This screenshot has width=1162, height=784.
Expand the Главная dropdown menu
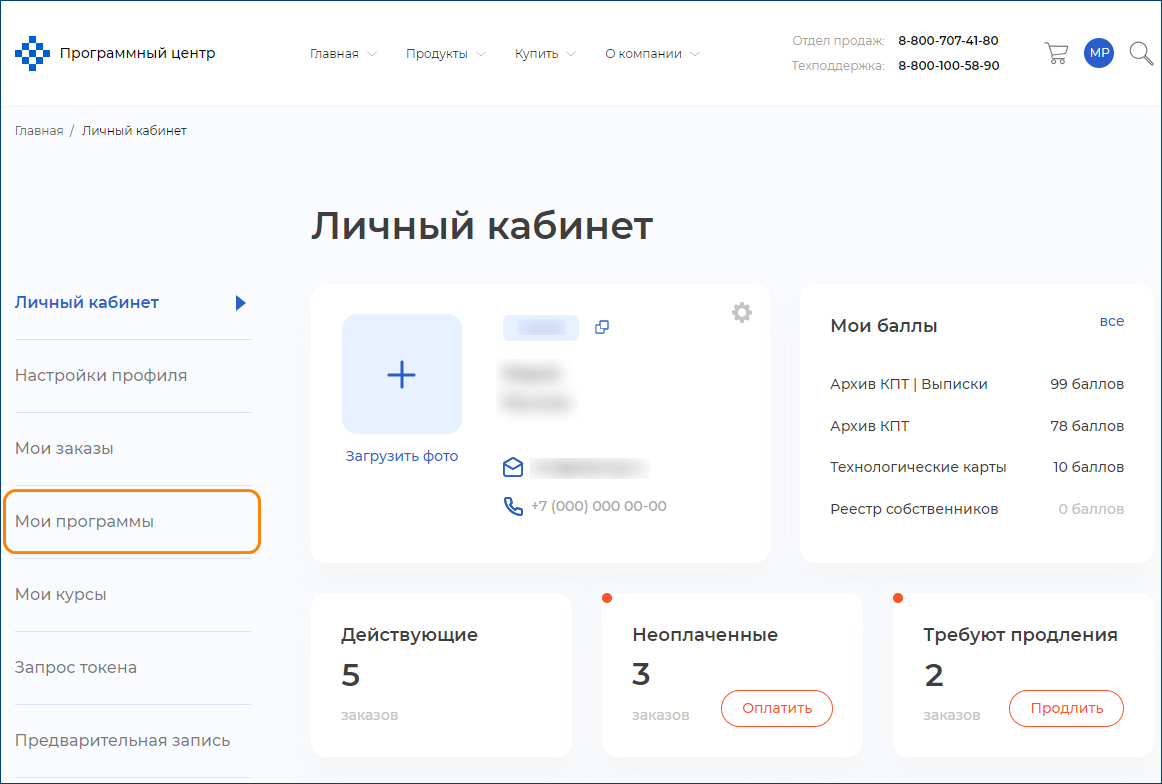(343, 54)
